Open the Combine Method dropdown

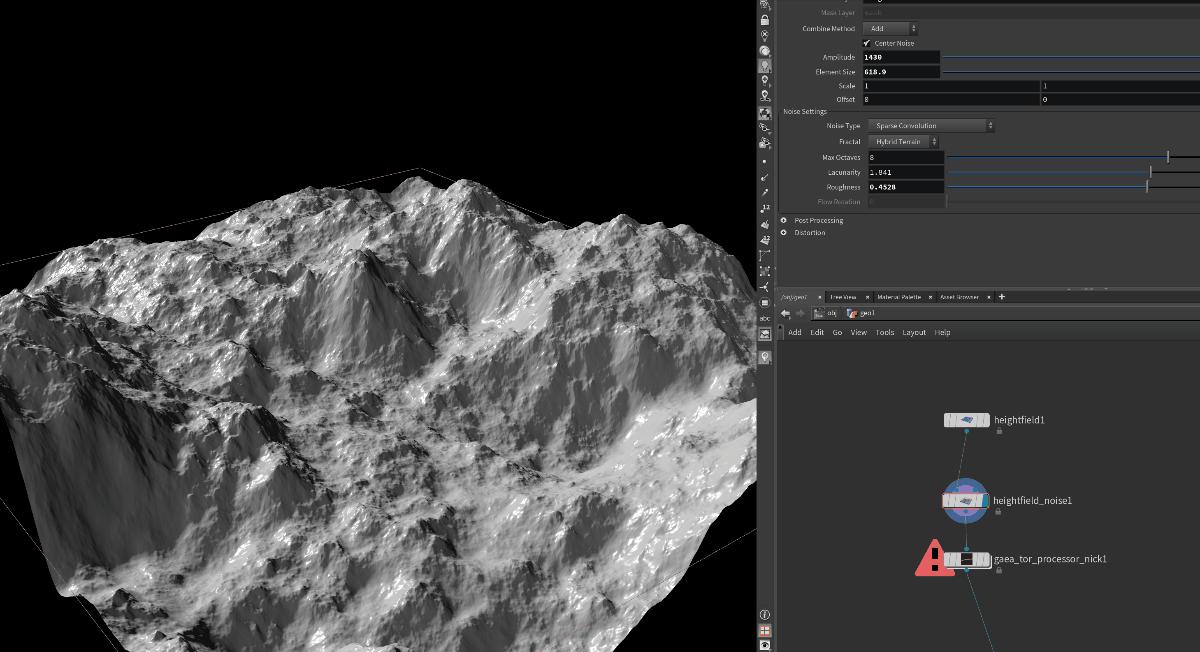[890, 29]
